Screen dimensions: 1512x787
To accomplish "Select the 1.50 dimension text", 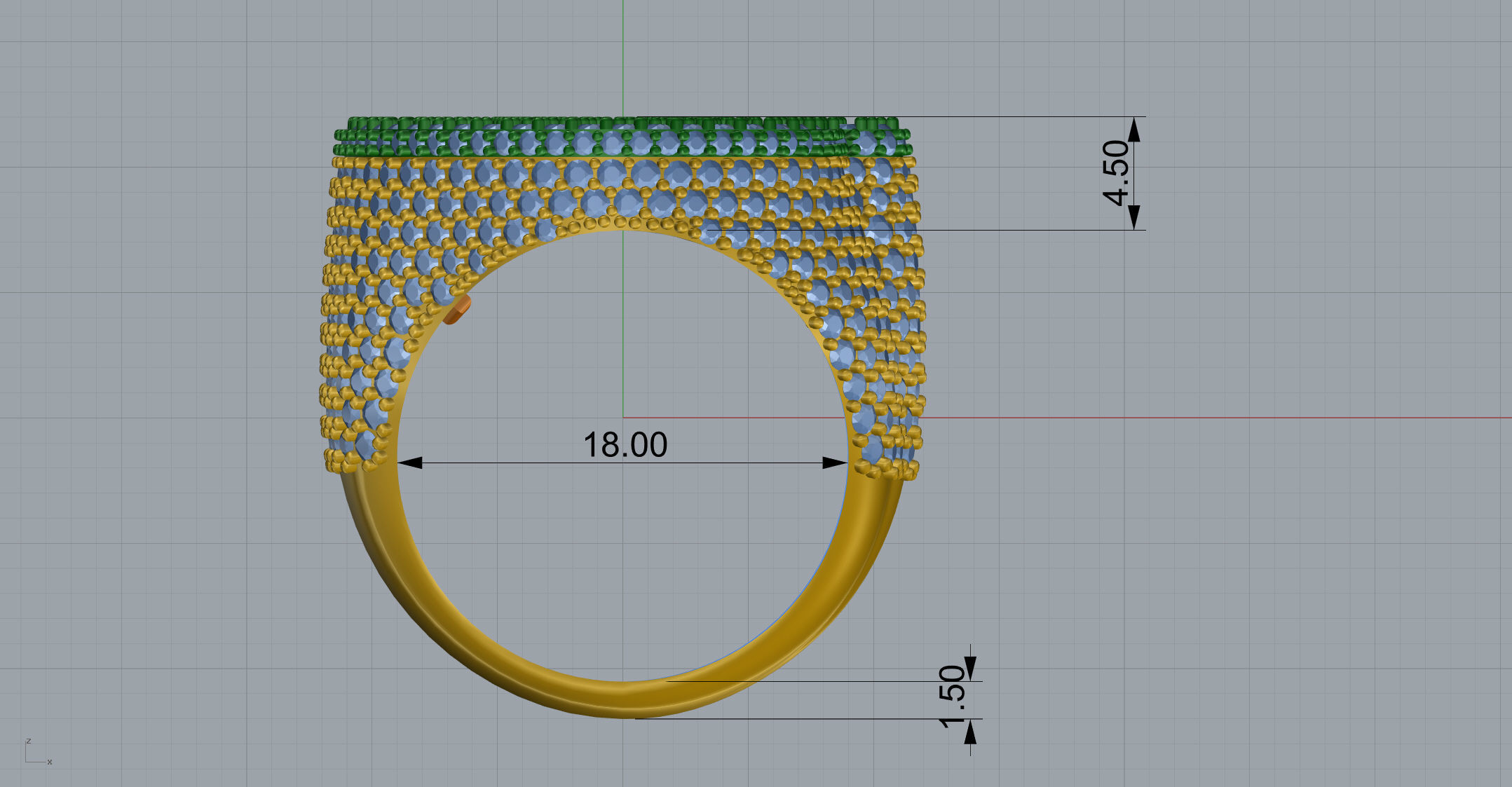I will coord(953,697).
